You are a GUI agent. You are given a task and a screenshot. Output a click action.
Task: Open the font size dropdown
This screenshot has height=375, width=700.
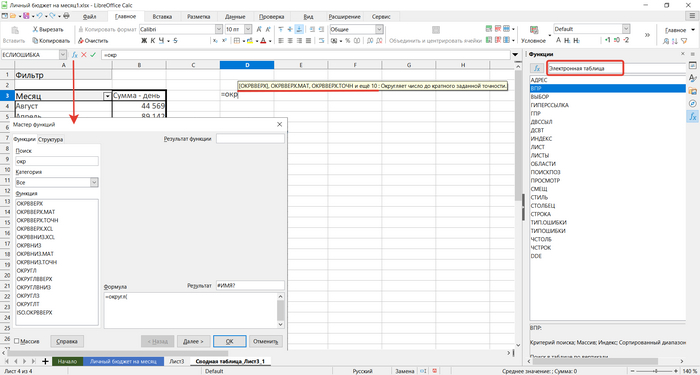pyautogui.click(x=248, y=29)
